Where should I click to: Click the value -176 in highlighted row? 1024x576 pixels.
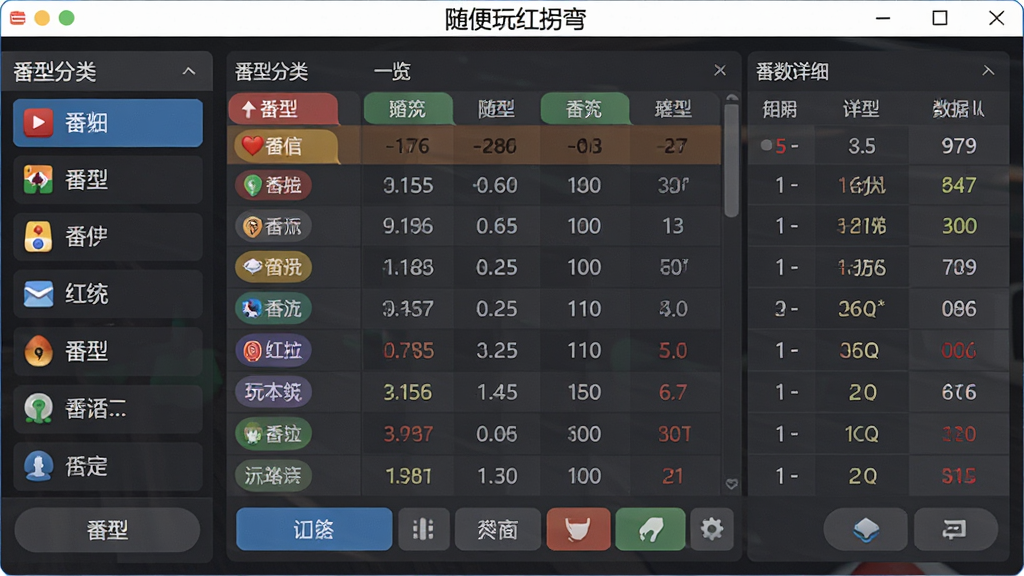(408, 146)
